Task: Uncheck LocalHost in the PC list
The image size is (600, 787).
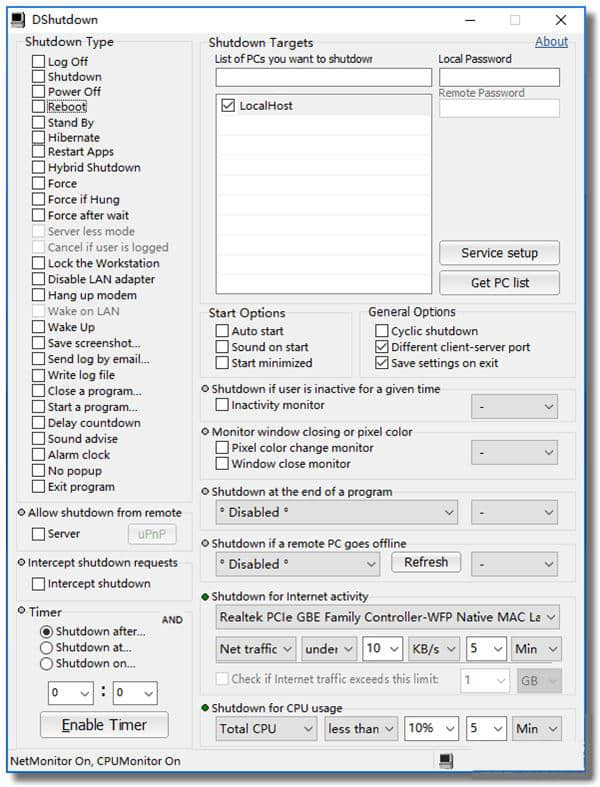Action: click(228, 105)
